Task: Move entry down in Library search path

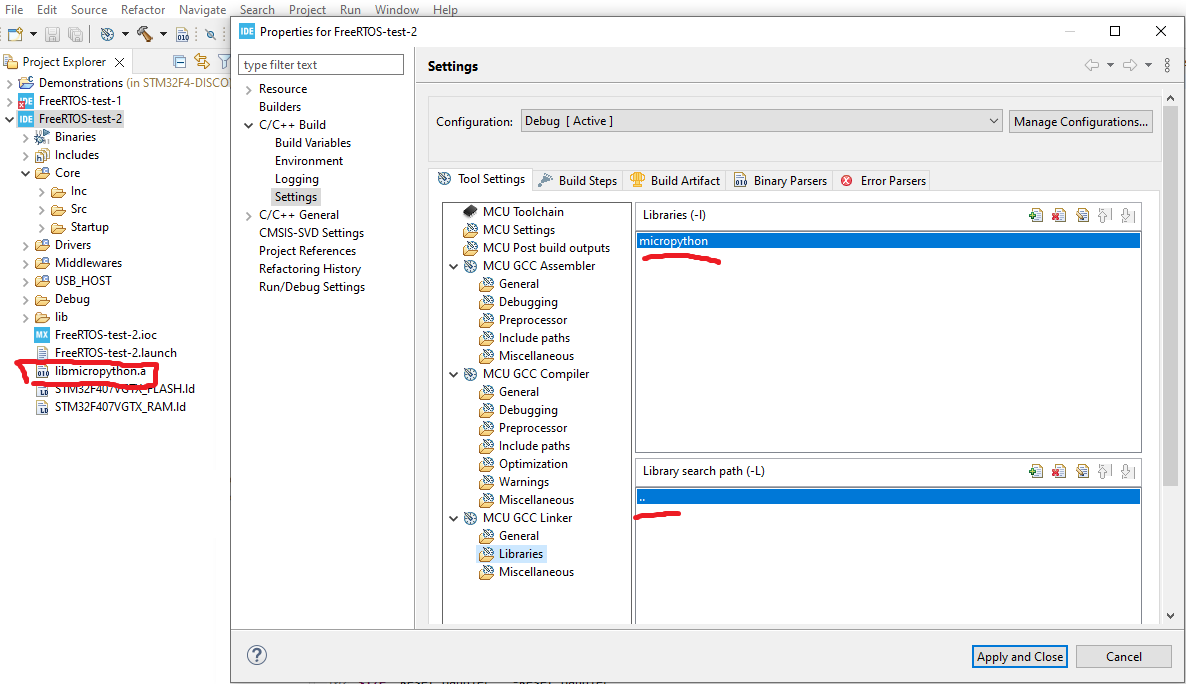Action: 1128,471
